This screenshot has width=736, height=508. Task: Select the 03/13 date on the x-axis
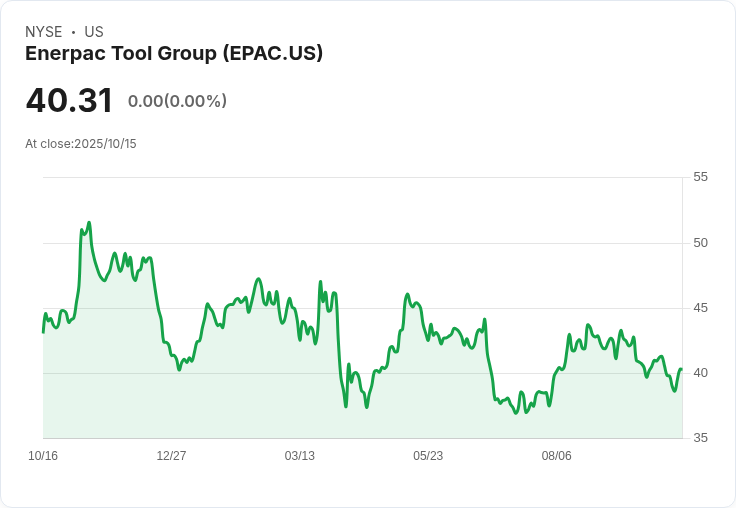pyautogui.click(x=300, y=456)
